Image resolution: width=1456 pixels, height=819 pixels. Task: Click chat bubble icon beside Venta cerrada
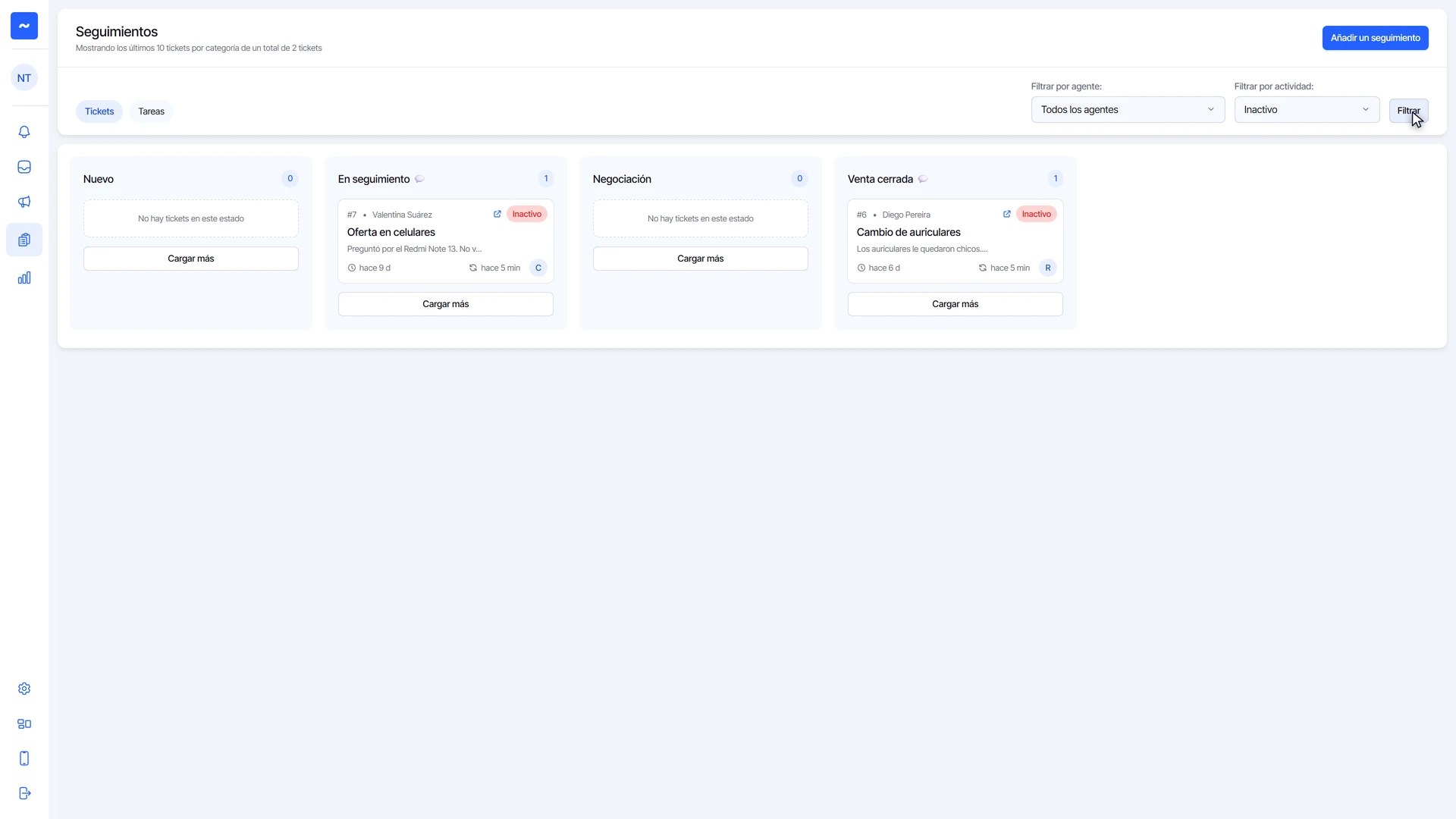pyautogui.click(x=923, y=179)
